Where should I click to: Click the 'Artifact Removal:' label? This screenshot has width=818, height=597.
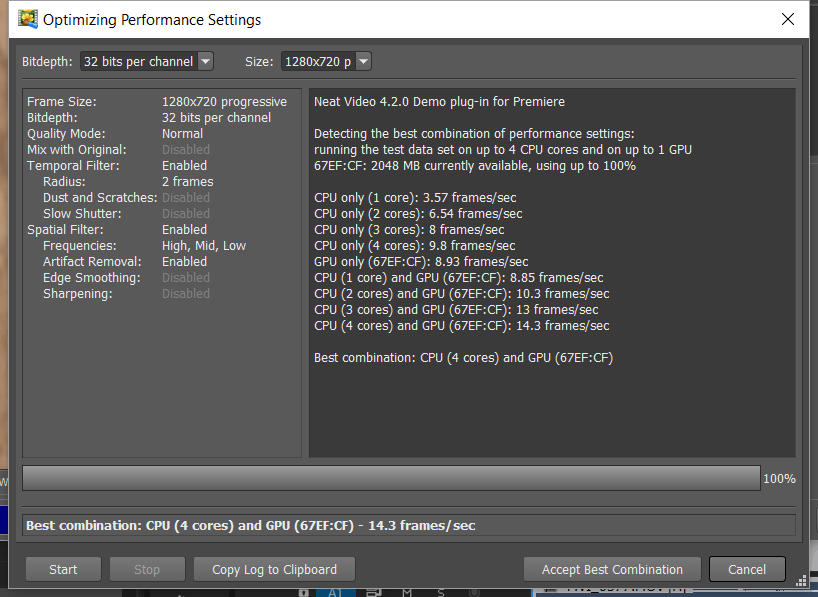pyautogui.click(x=92, y=262)
